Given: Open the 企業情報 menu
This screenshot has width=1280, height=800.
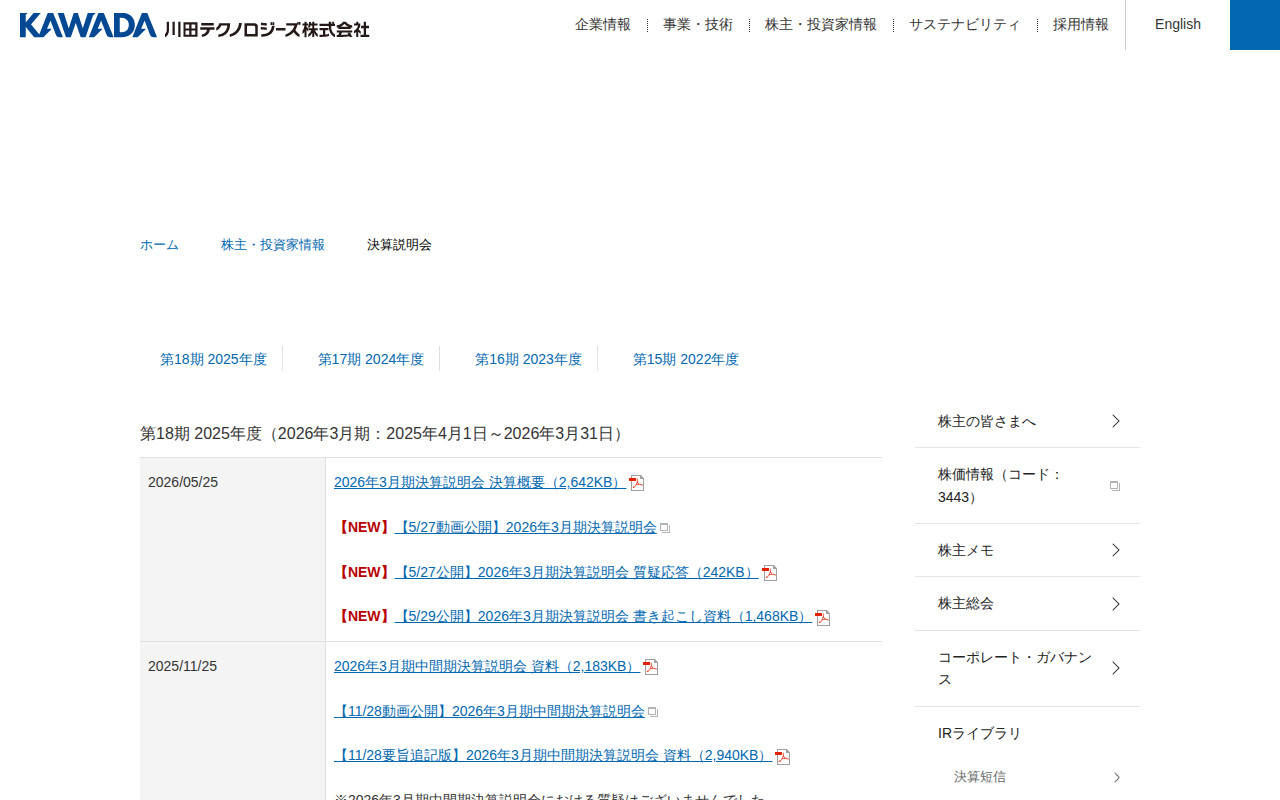Looking at the screenshot, I should click(x=603, y=25).
